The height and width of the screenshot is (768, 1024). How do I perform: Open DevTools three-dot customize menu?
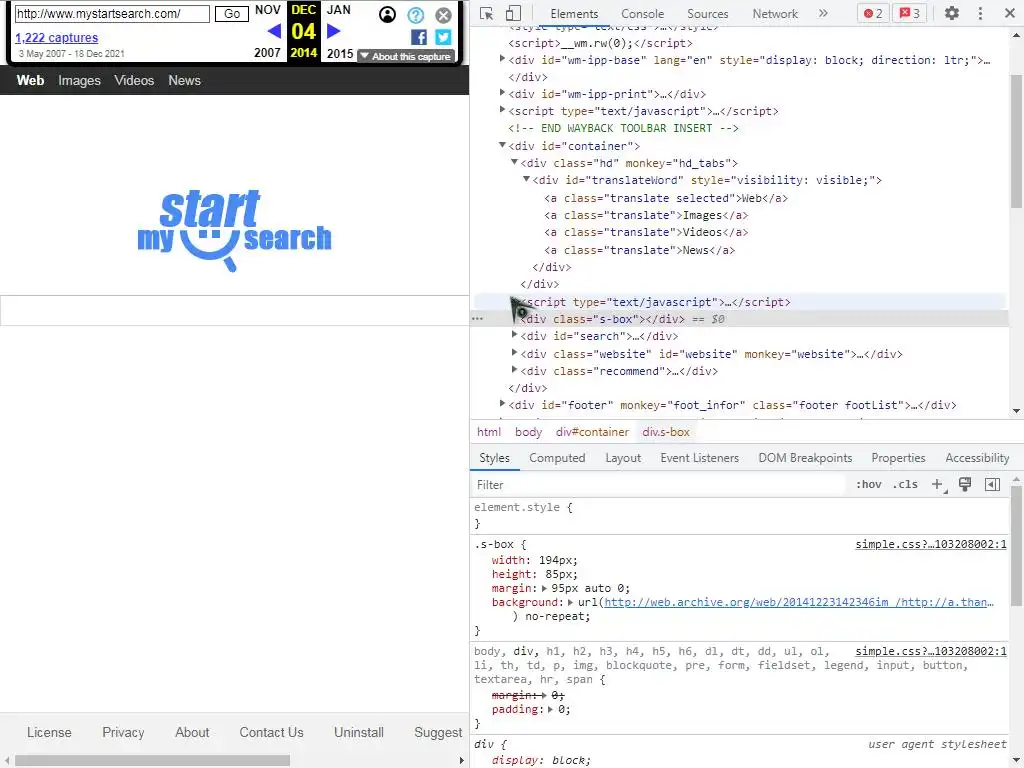(x=980, y=13)
